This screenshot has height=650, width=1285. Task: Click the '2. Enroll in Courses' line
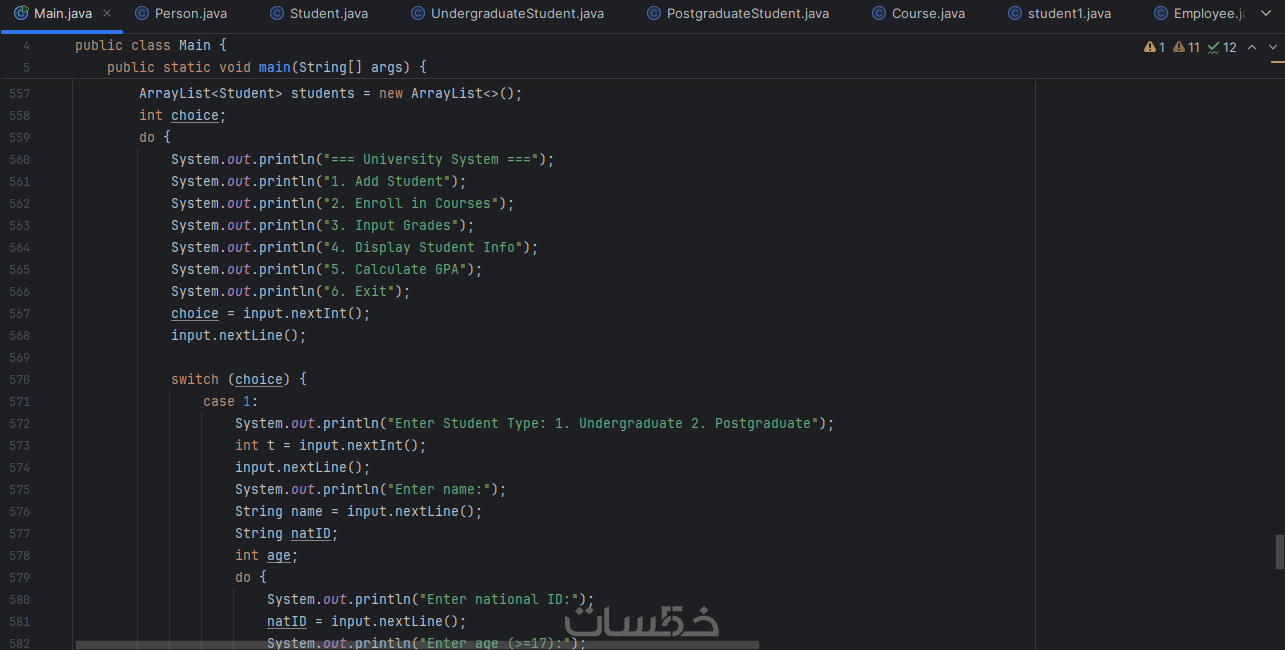(342, 203)
